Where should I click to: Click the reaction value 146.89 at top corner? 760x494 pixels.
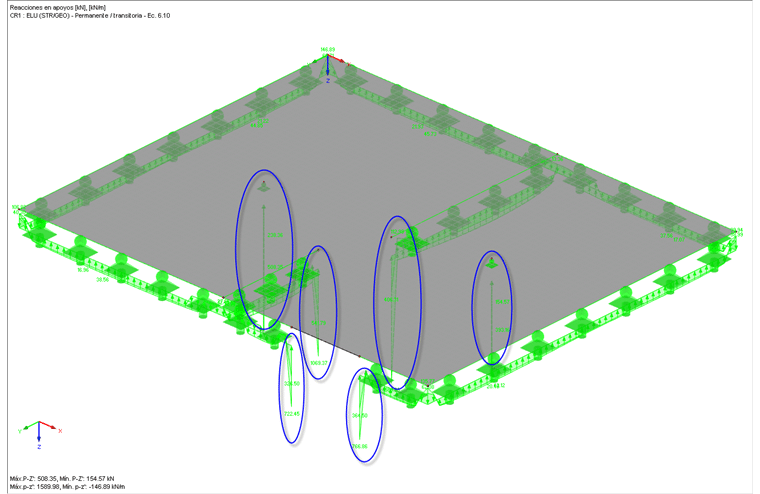point(328,49)
